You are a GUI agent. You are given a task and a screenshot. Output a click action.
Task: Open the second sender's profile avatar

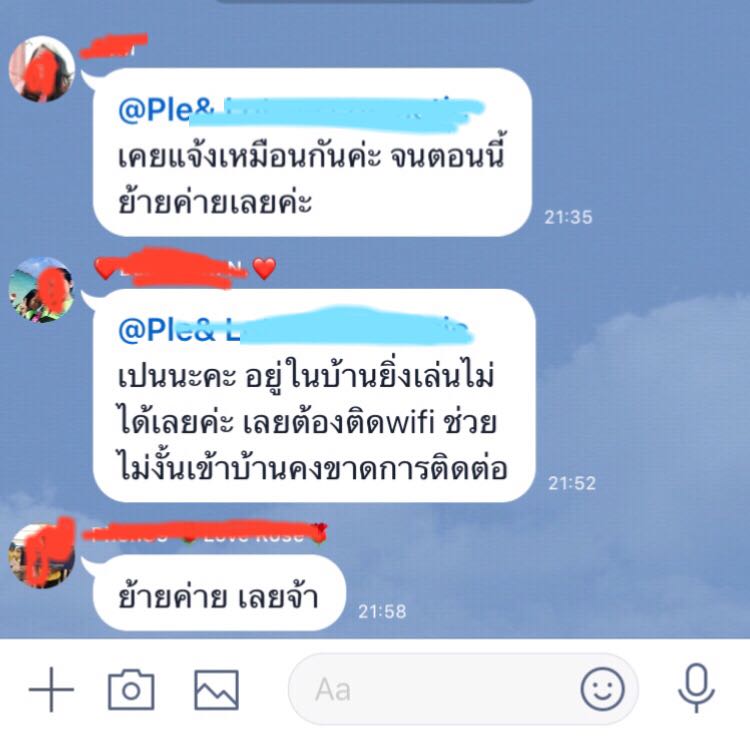click(42, 290)
